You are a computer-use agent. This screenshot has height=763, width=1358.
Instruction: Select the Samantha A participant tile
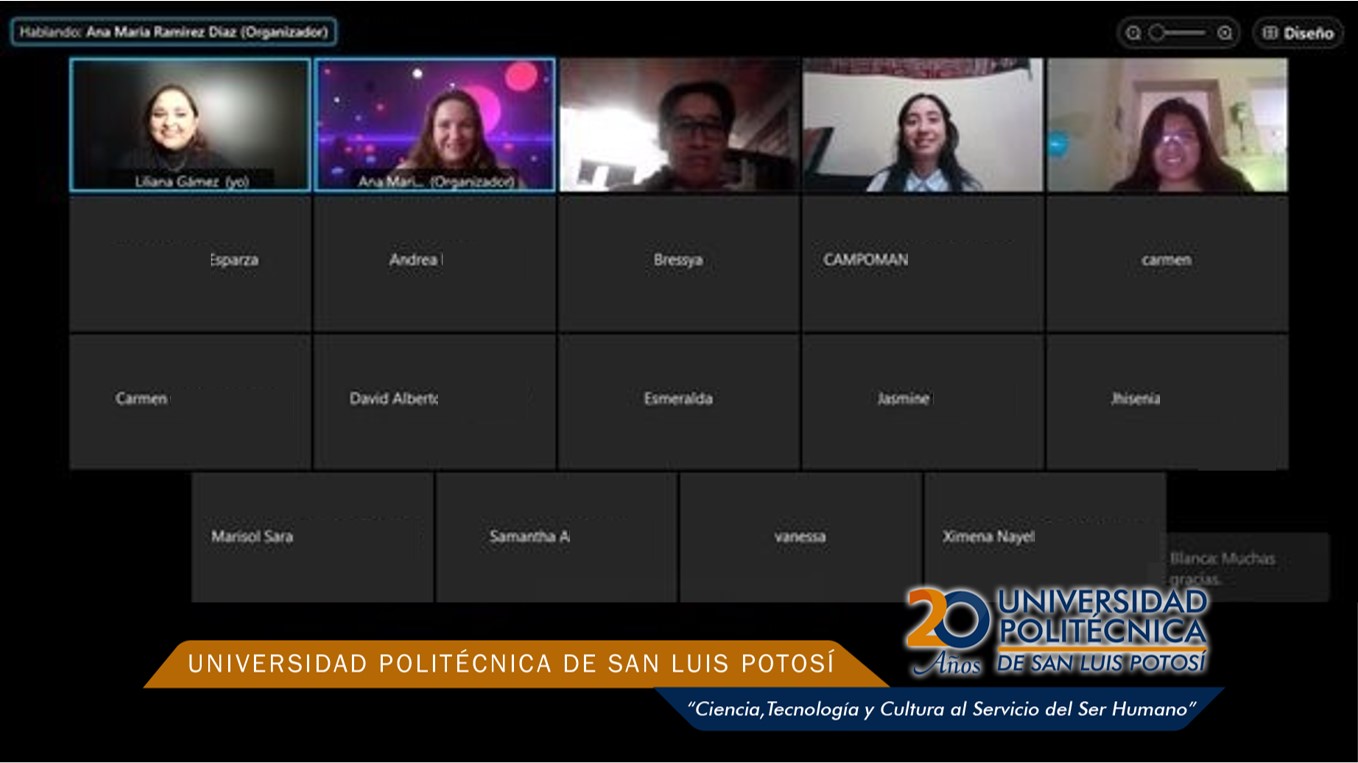[557, 538]
